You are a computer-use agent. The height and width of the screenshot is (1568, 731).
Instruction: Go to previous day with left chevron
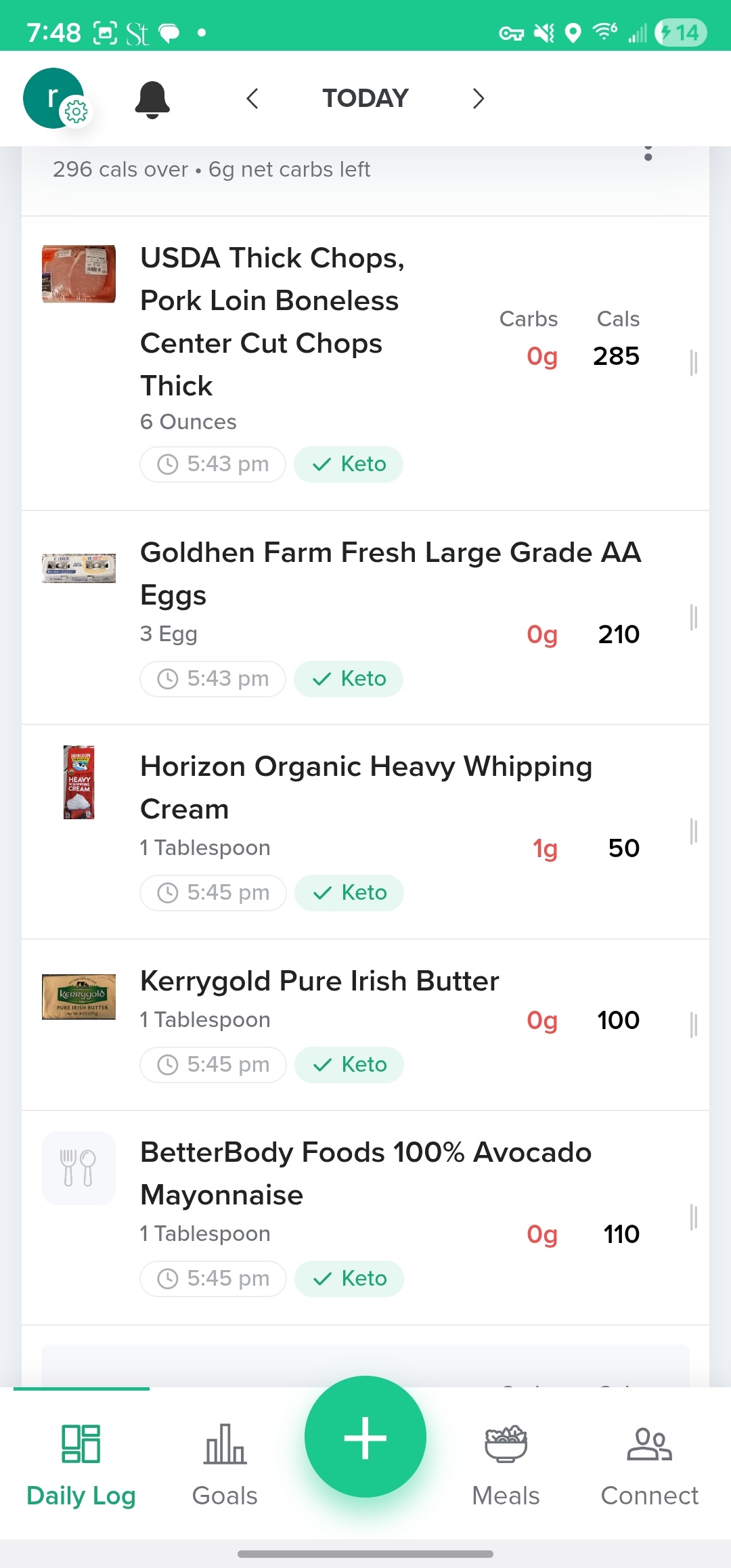(252, 99)
